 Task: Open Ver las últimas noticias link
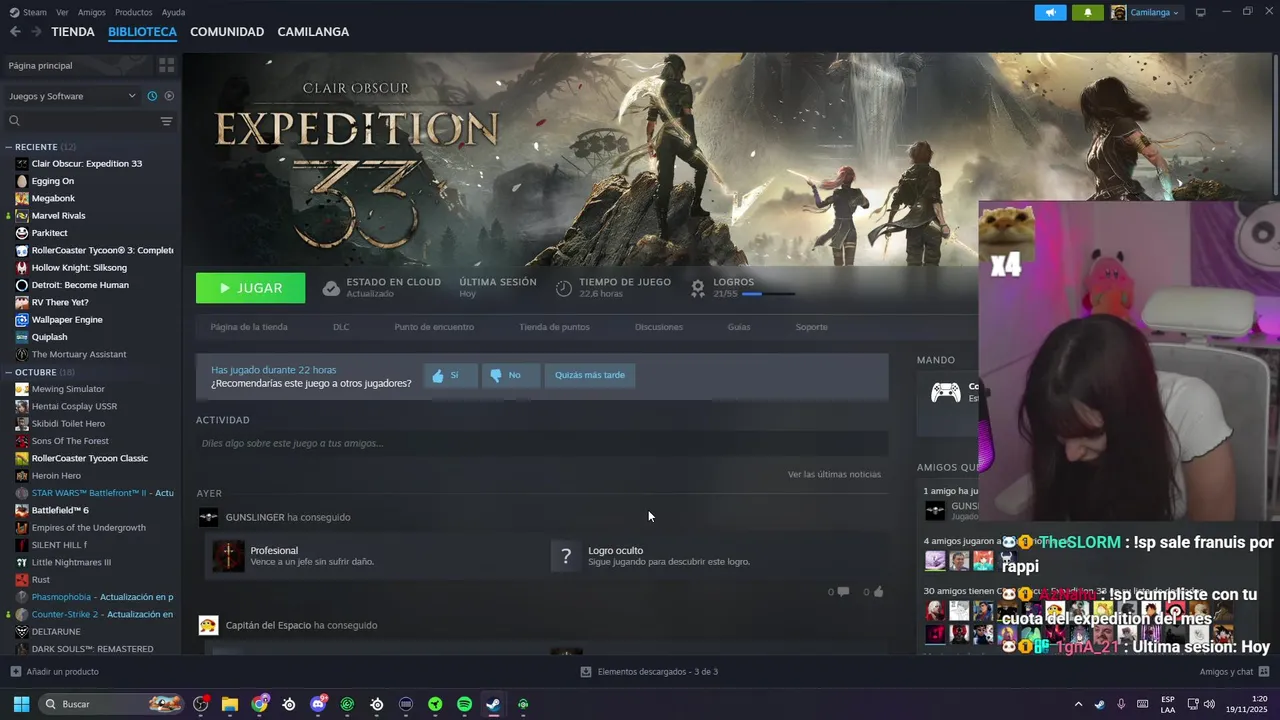(834, 474)
